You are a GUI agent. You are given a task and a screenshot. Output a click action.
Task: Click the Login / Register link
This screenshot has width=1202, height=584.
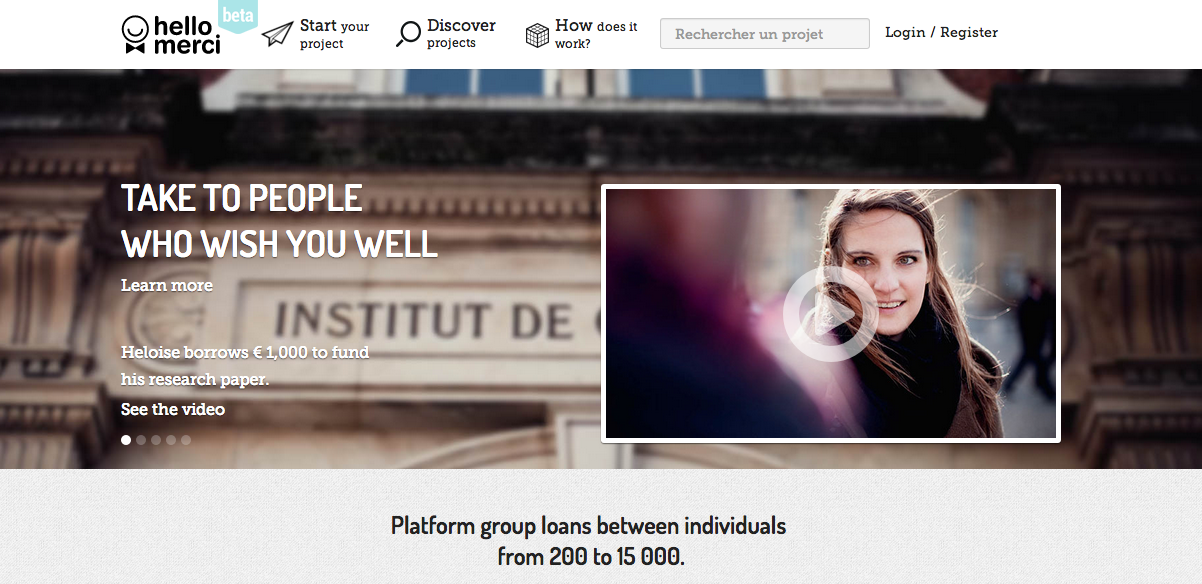(x=942, y=33)
